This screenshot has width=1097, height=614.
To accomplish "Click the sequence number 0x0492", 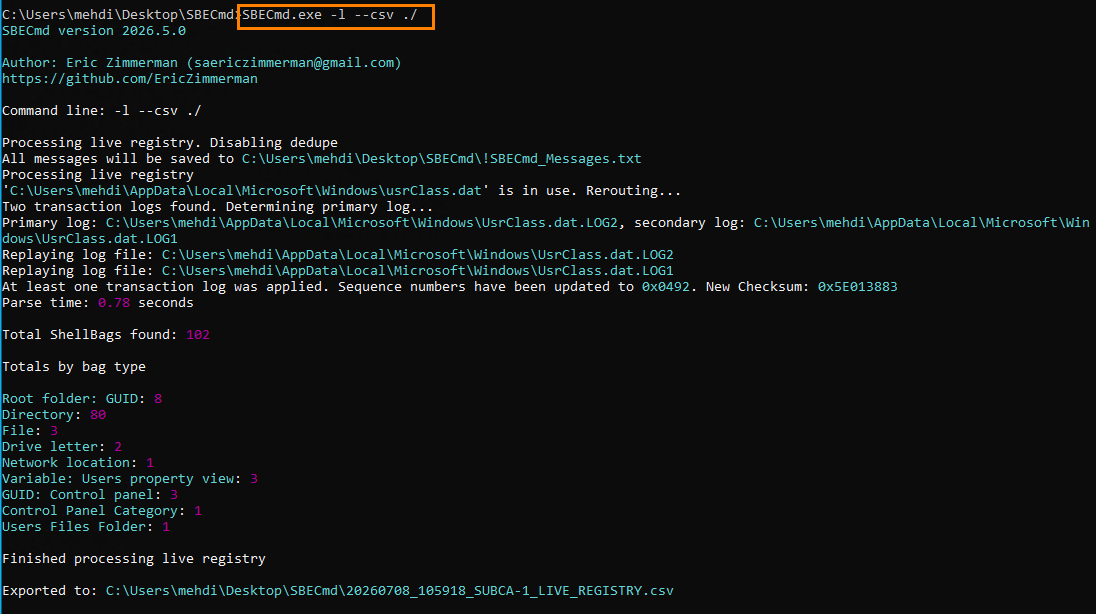I will pyautogui.click(x=665, y=287).
